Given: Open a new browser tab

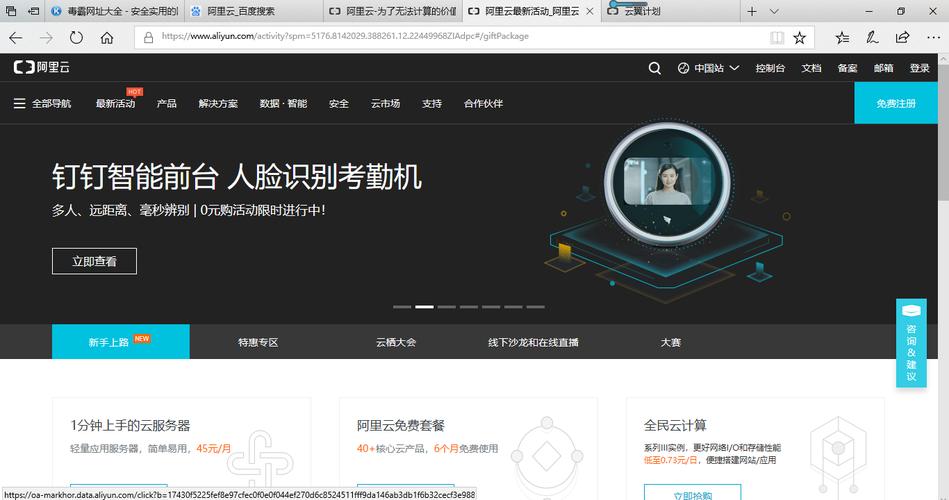Looking at the screenshot, I should 752,11.
